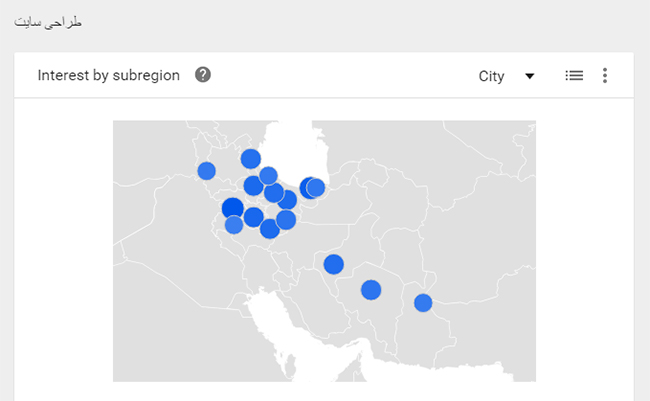The height and width of the screenshot is (401, 650).
Task: Click the Interest by subregion heading
Action: click(x=108, y=76)
